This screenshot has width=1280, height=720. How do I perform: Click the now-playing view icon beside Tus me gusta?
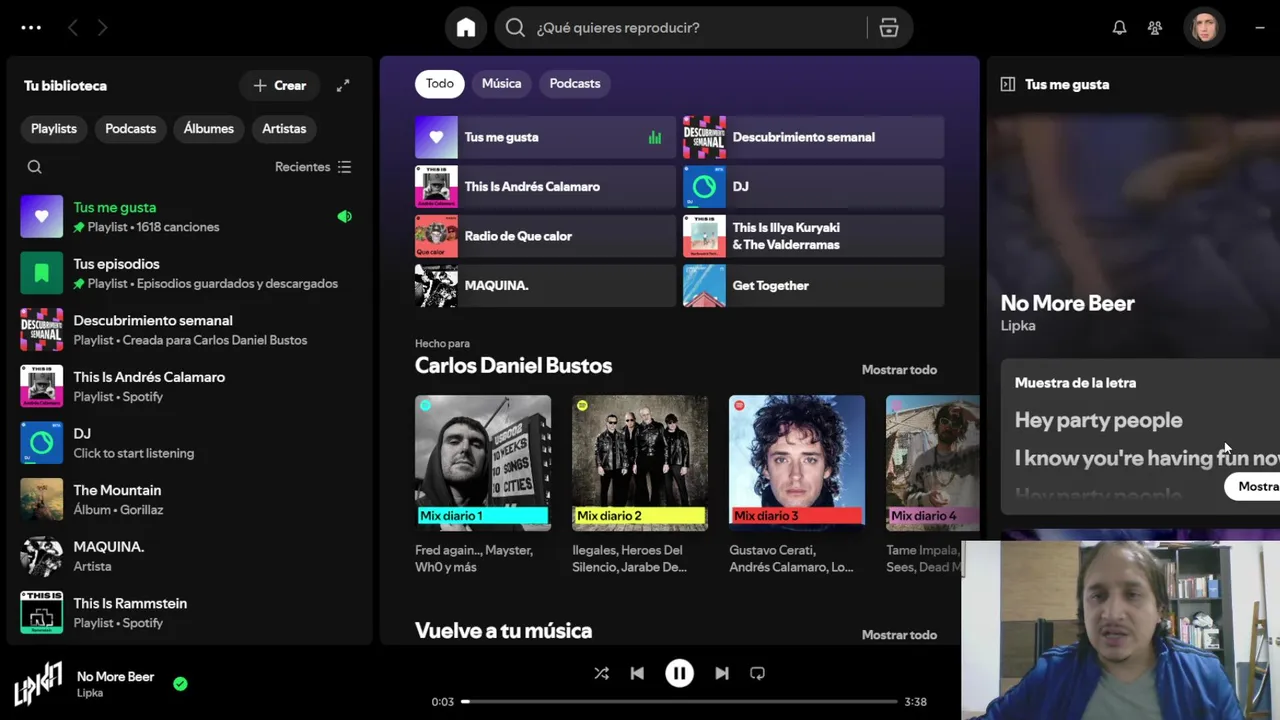pos(1008,84)
